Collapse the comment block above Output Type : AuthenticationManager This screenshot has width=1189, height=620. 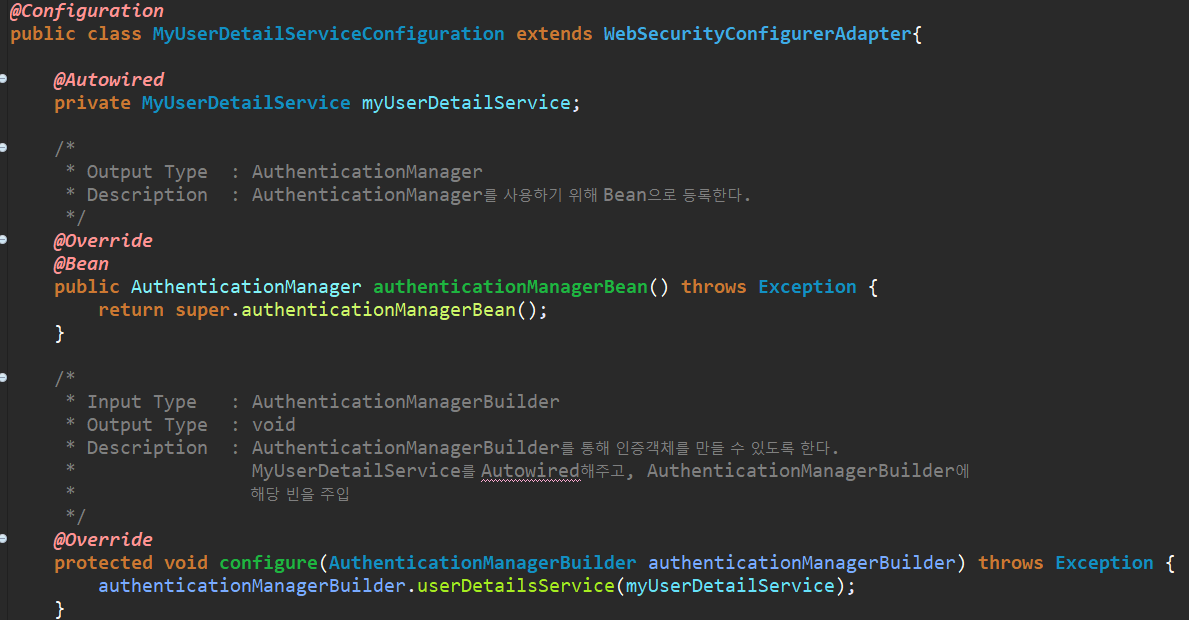pos(3,148)
